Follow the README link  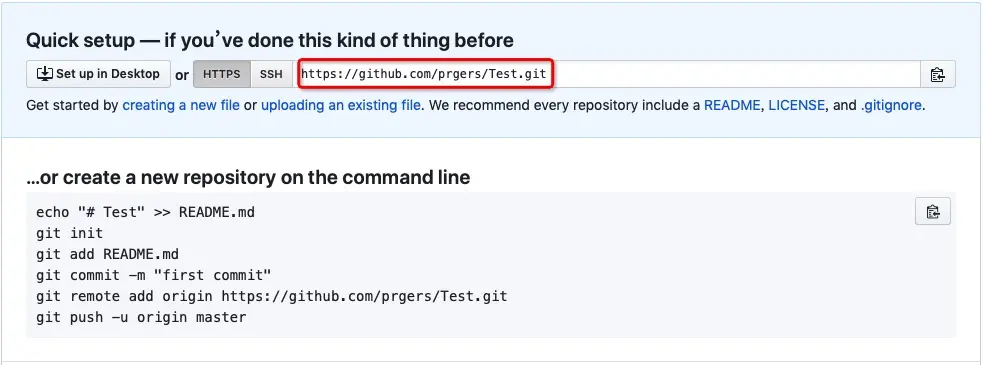click(732, 105)
